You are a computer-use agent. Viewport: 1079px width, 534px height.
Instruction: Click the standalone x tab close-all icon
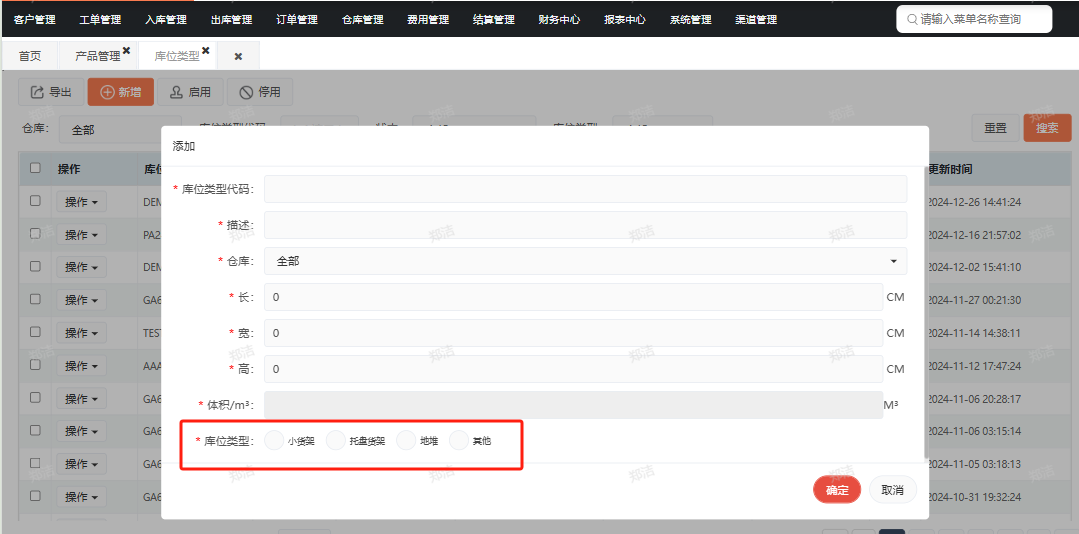(x=238, y=56)
